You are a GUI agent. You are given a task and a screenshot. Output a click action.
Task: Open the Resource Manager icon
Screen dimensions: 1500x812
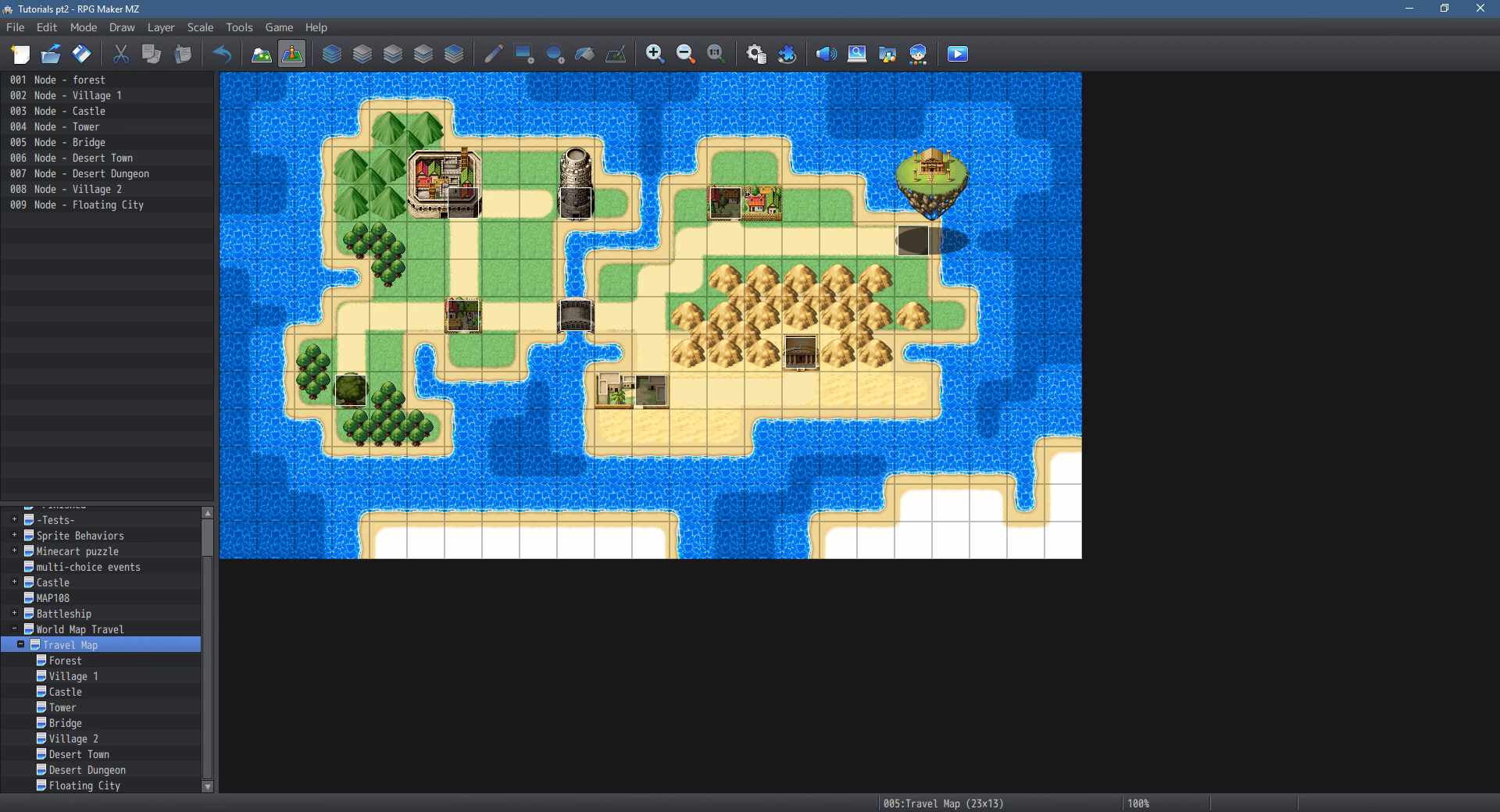click(x=887, y=54)
